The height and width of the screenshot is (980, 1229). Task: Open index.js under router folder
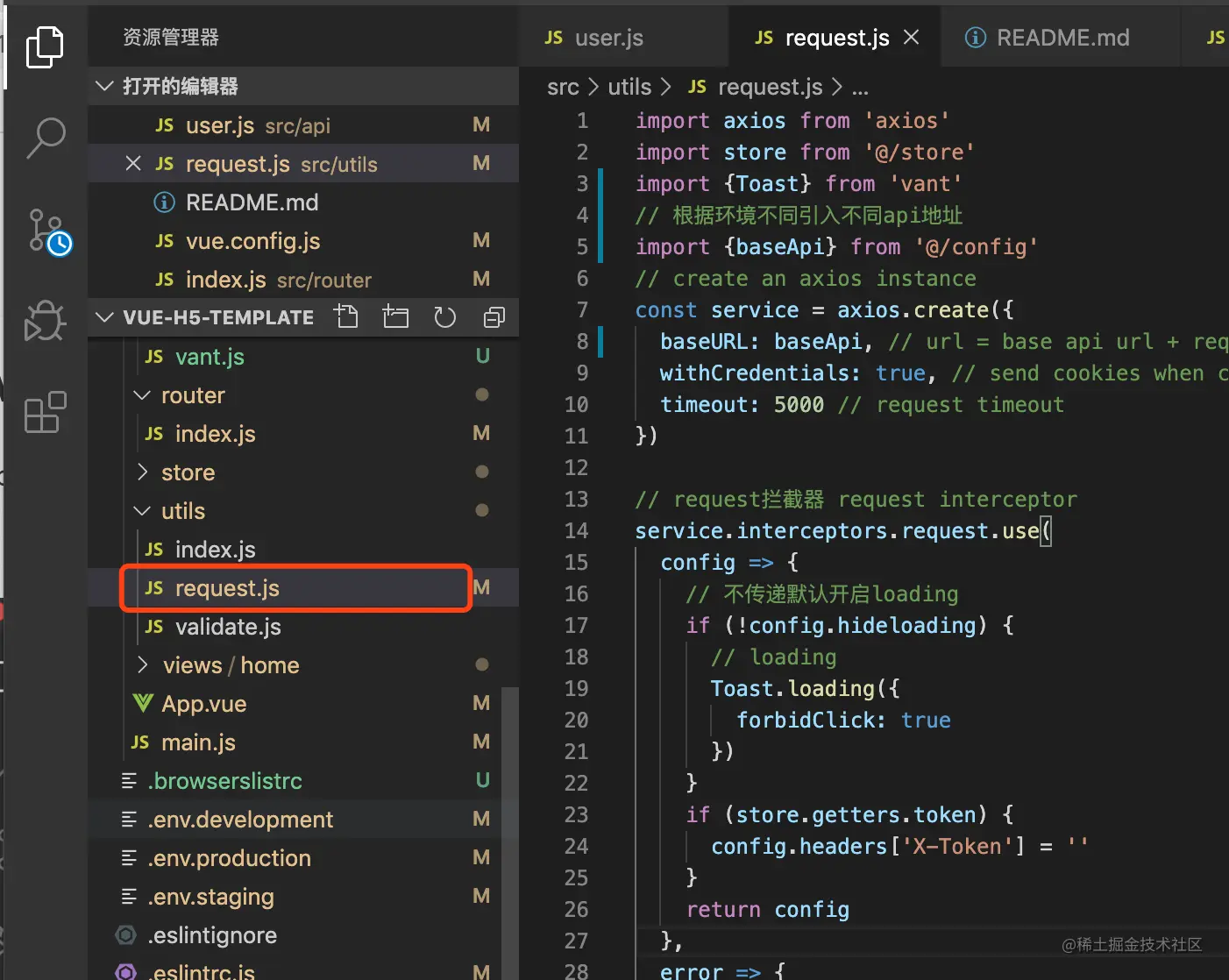(x=303, y=434)
